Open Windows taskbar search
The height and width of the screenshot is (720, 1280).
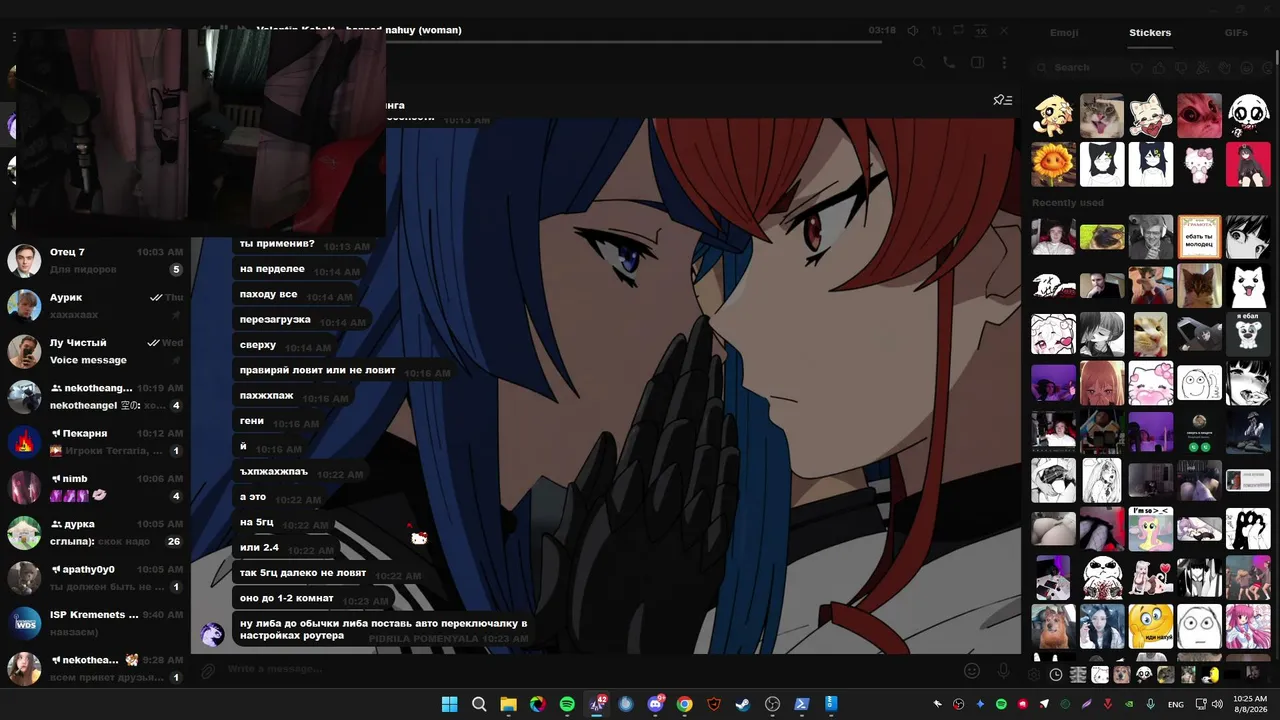[479, 704]
